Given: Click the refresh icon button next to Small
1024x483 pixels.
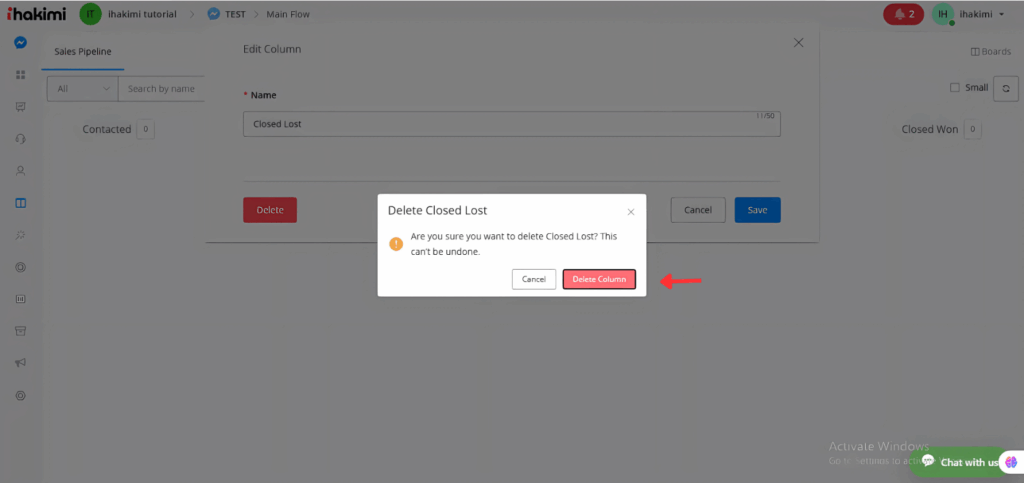Looking at the screenshot, I should pyautogui.click(x=1005, y=88).
